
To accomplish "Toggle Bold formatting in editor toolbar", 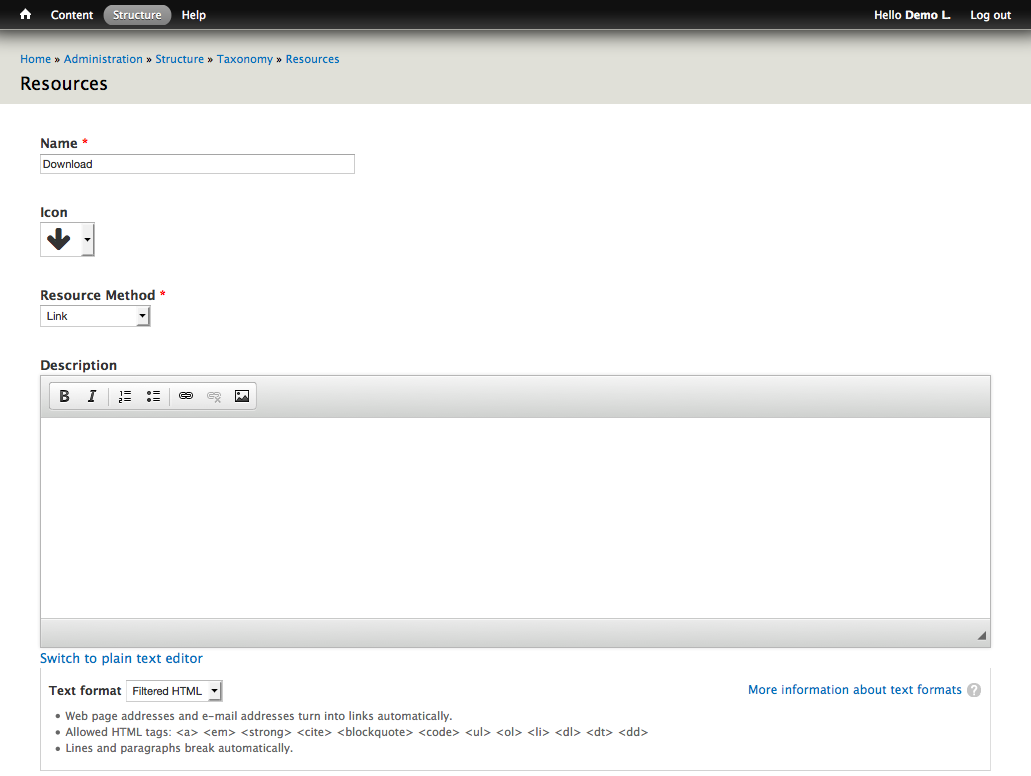I will (x=64, y=396).
